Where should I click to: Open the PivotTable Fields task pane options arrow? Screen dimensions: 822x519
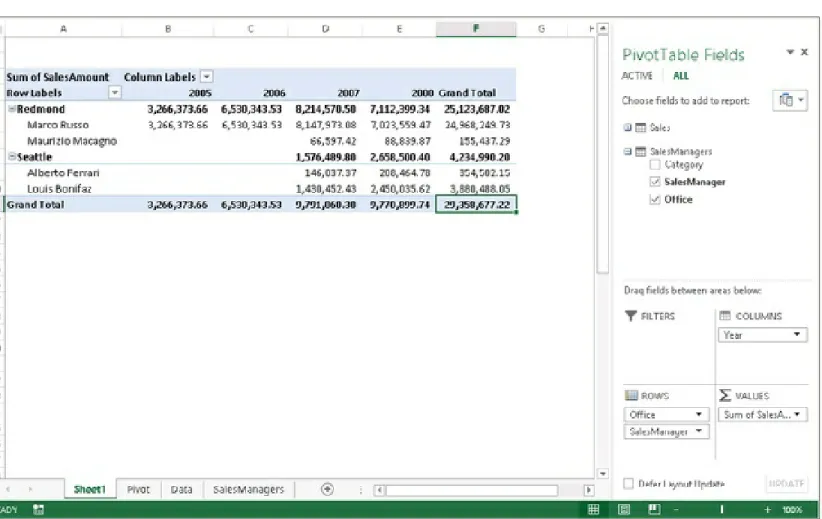pyautogui.click(x=790, y=52)
